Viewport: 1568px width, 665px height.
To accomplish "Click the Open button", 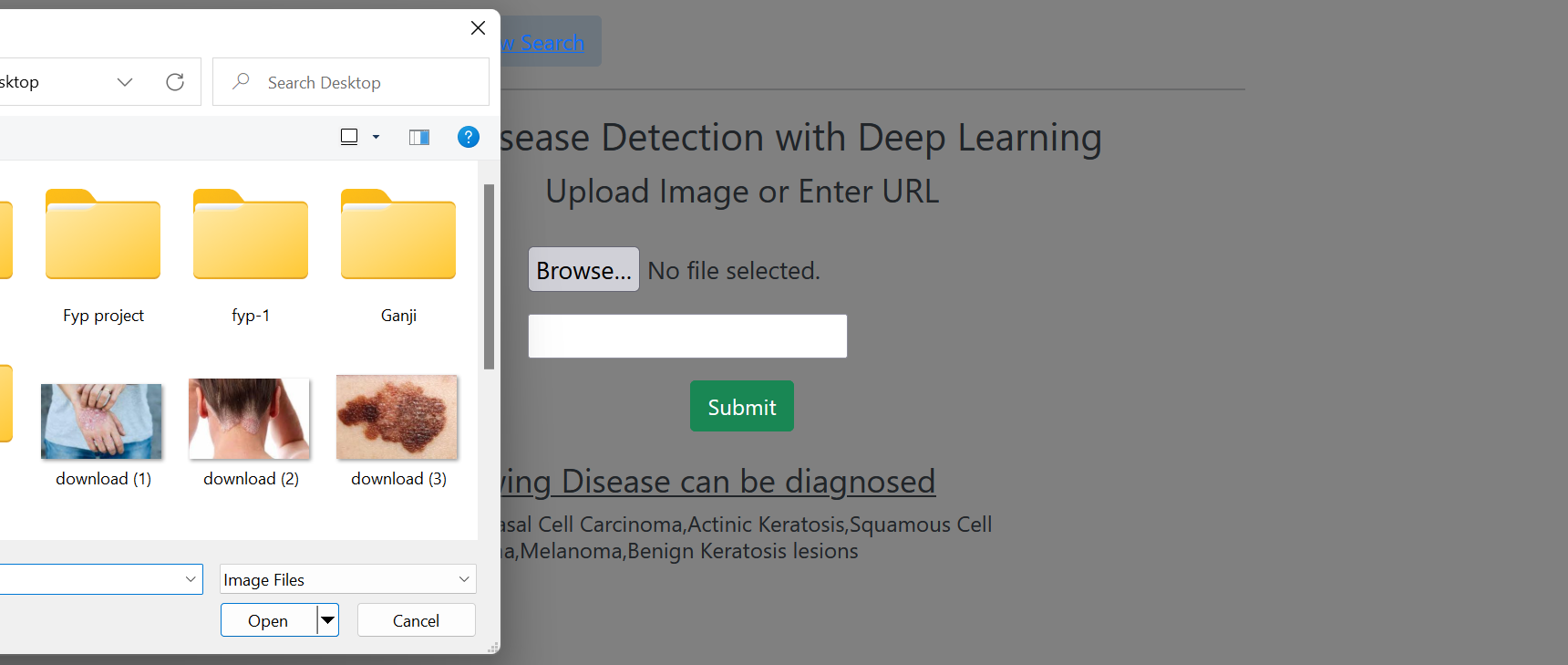I will coord(266,620).
